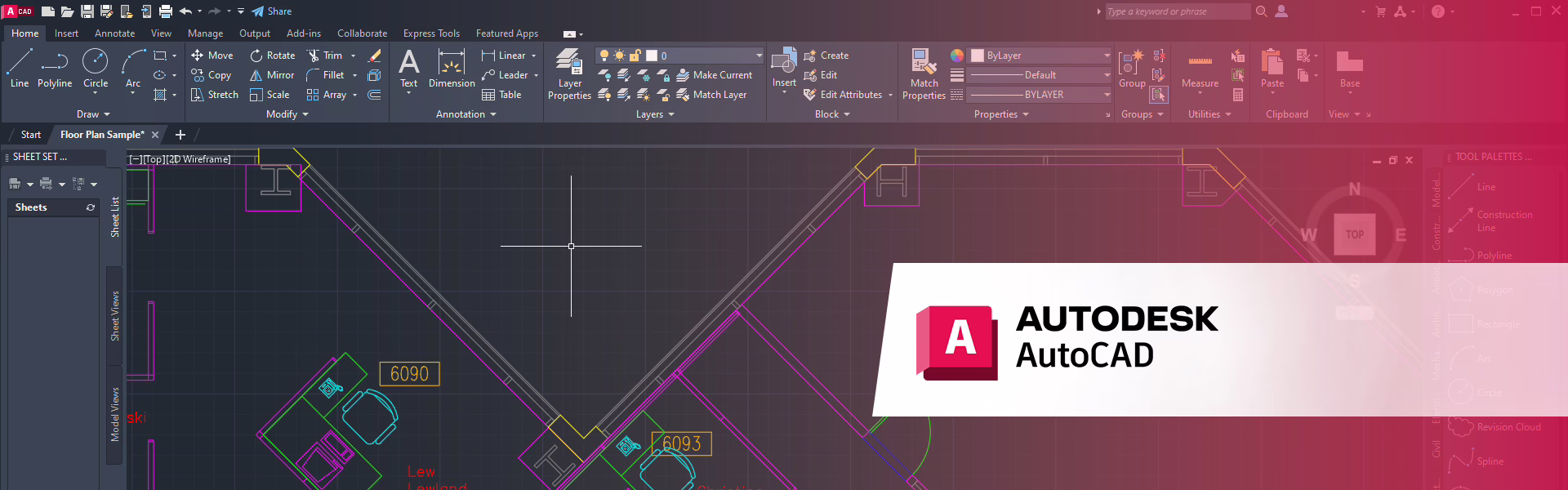This screenshot has width=1568, height=490.
Task: Open the Start document tab
Action: tap(31, 135)
